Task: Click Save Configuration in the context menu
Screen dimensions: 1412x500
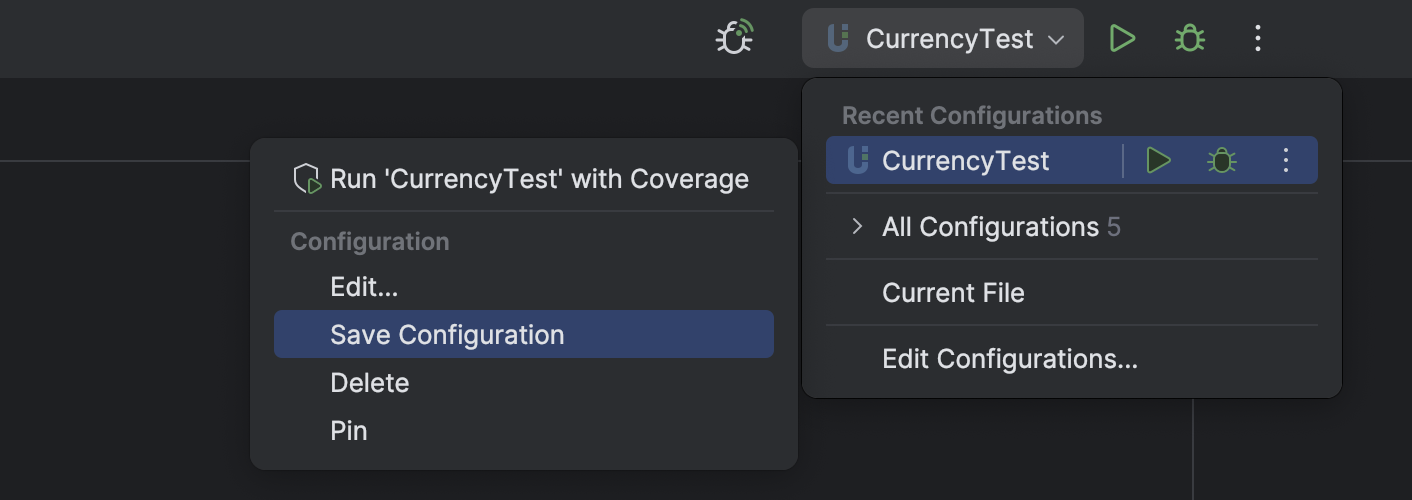Action: (x=447, y=335)
